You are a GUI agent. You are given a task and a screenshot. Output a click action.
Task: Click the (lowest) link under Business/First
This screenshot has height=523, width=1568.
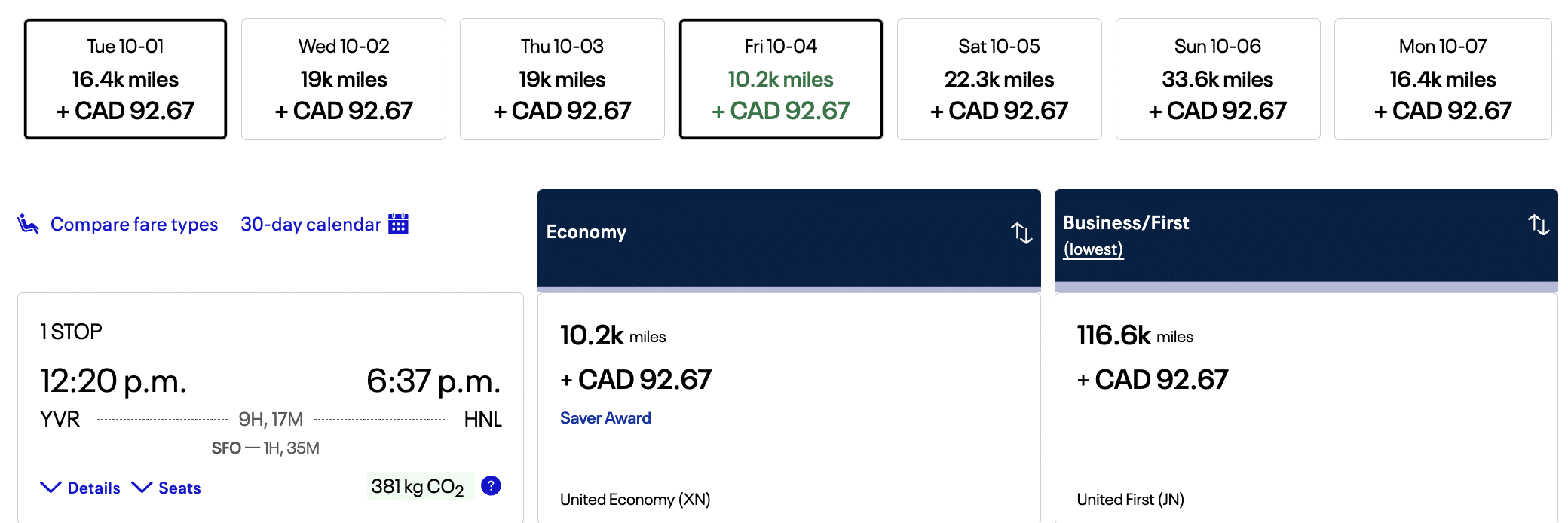pyautogui.click(x=1093, y=249)
